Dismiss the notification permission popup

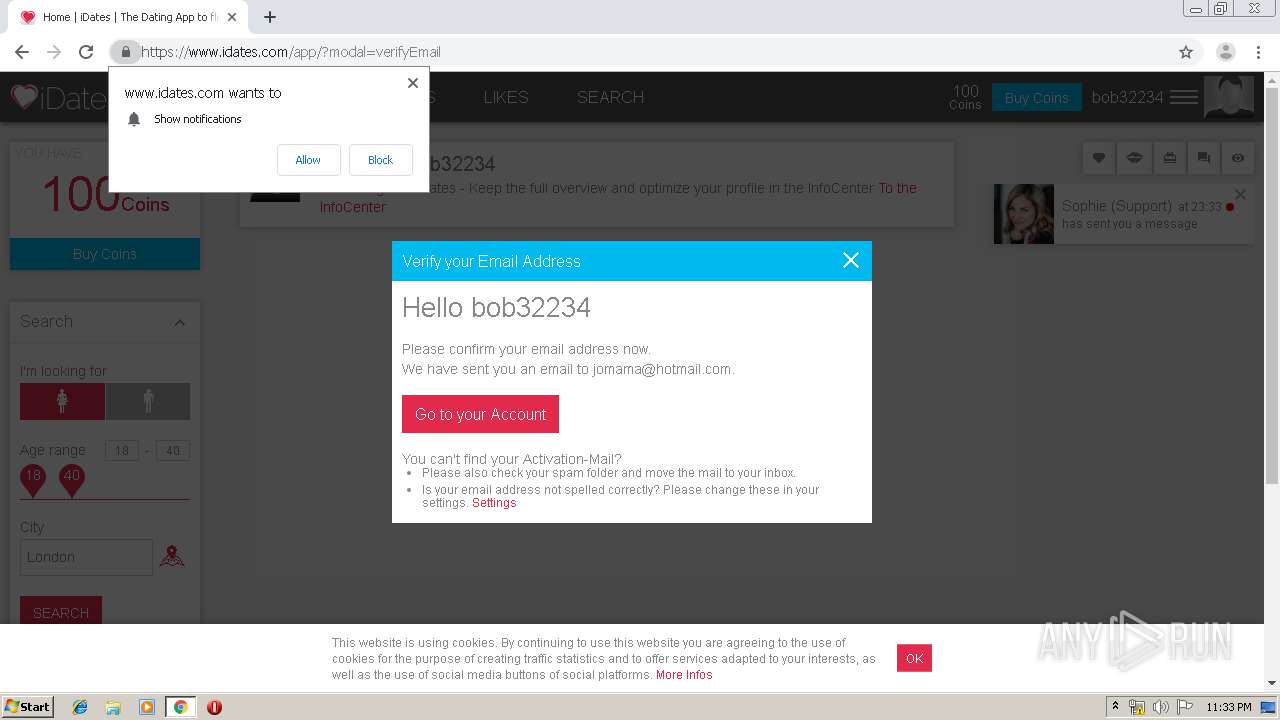point(413,83)
